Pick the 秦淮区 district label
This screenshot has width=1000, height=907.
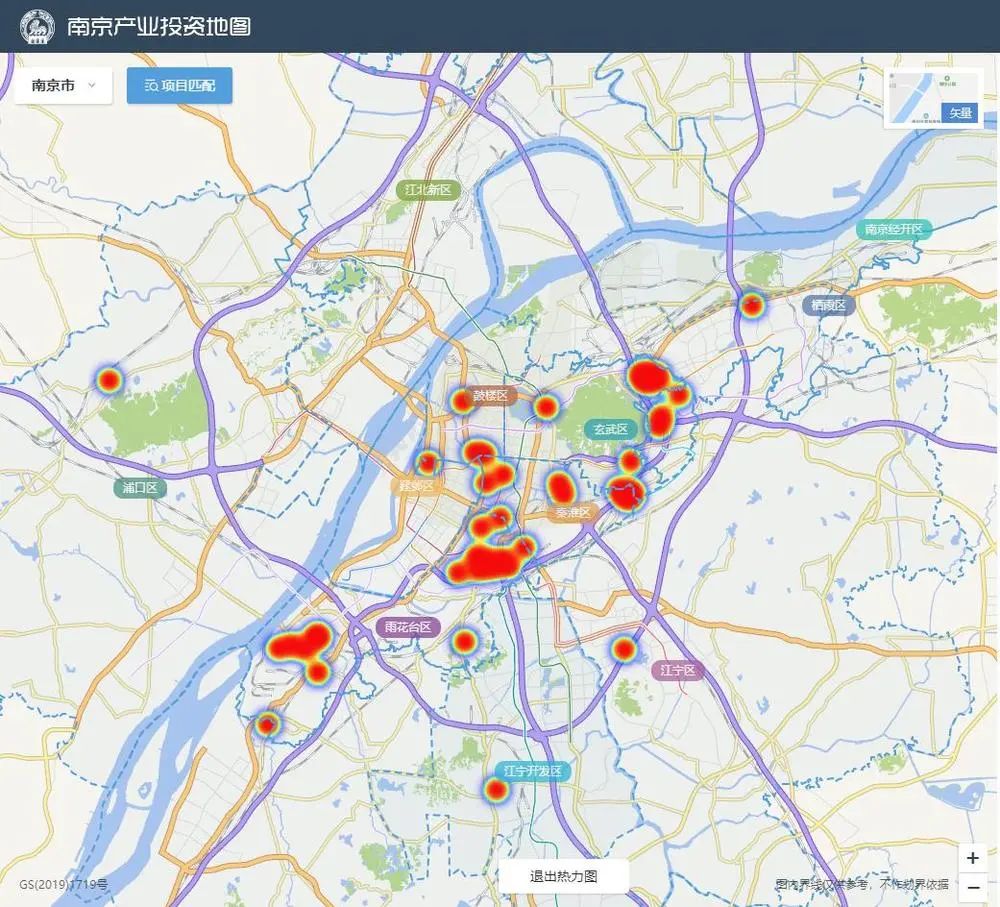(x=575, y=513)
